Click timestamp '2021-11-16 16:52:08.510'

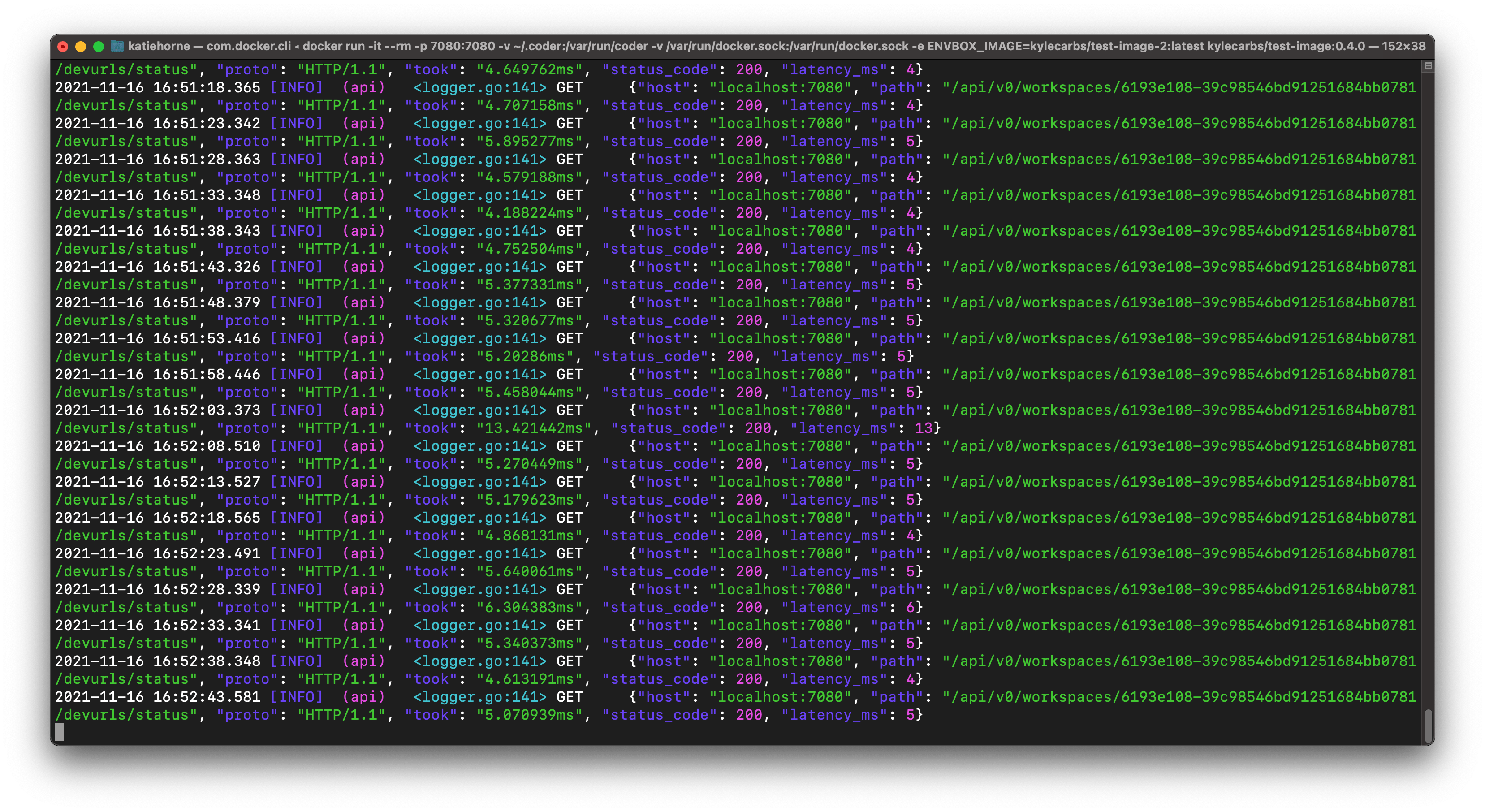pos(157,446)
